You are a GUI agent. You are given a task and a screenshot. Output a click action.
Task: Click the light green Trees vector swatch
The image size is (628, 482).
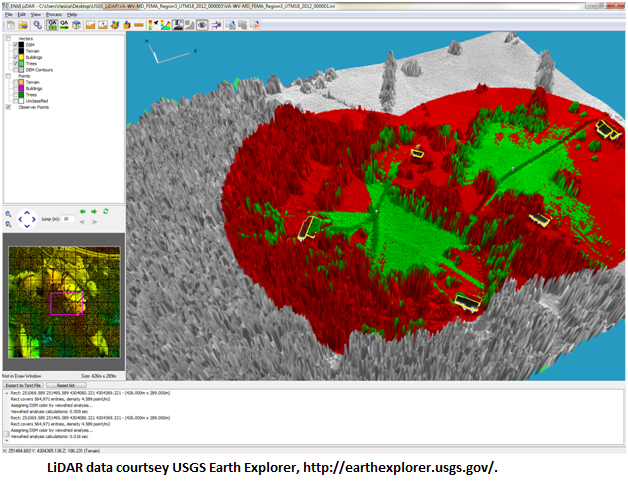click(21, 63)
